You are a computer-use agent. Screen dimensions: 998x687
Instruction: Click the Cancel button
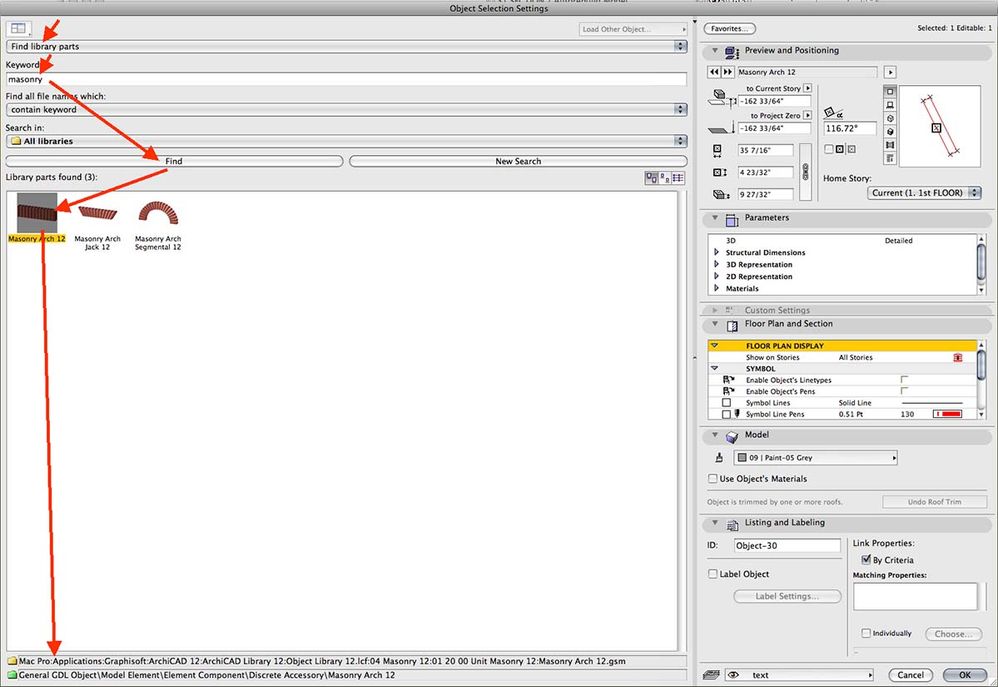(x=911, y=676)
